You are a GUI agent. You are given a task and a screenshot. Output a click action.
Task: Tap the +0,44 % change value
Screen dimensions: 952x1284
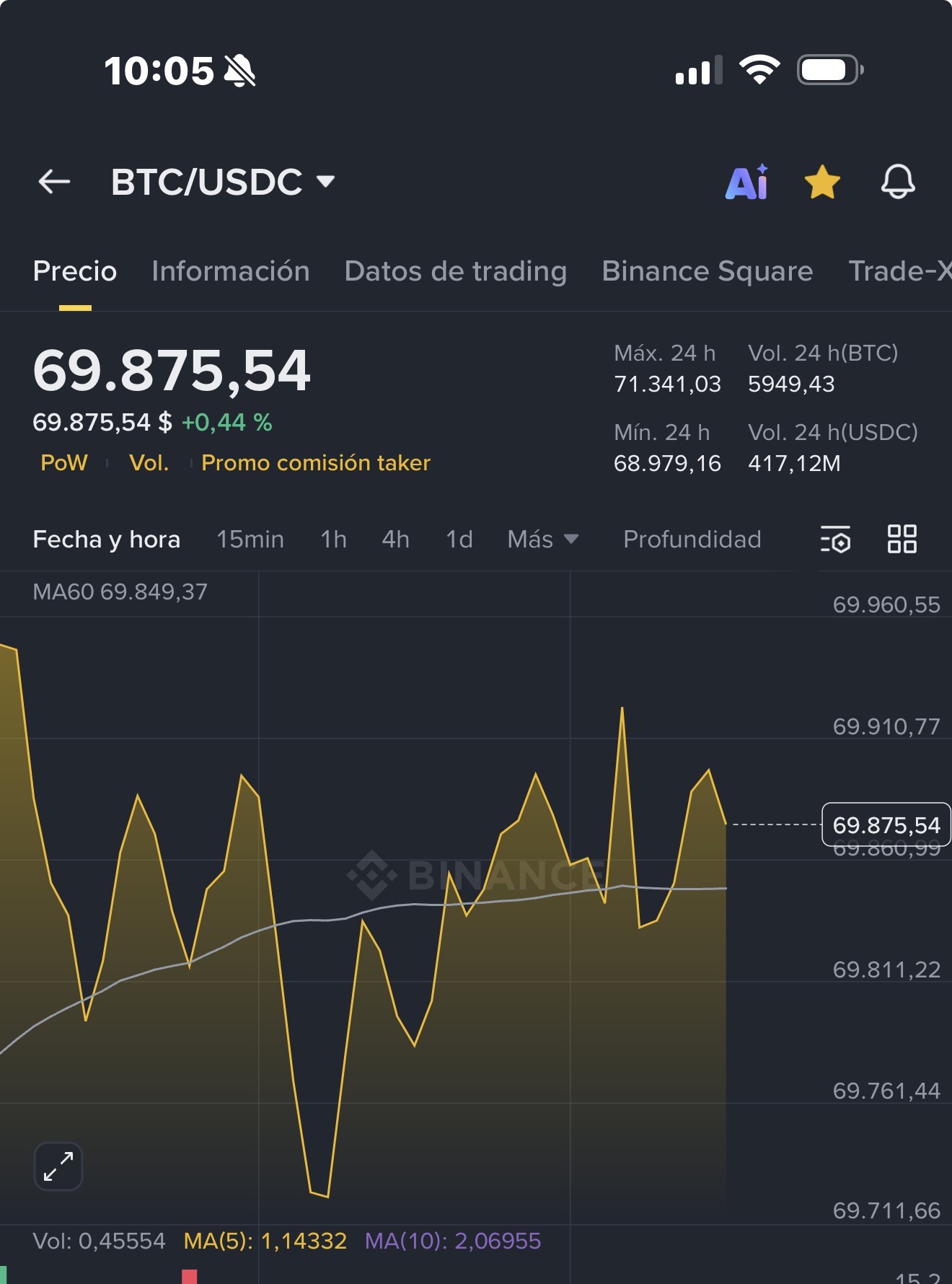click(226, 422)
